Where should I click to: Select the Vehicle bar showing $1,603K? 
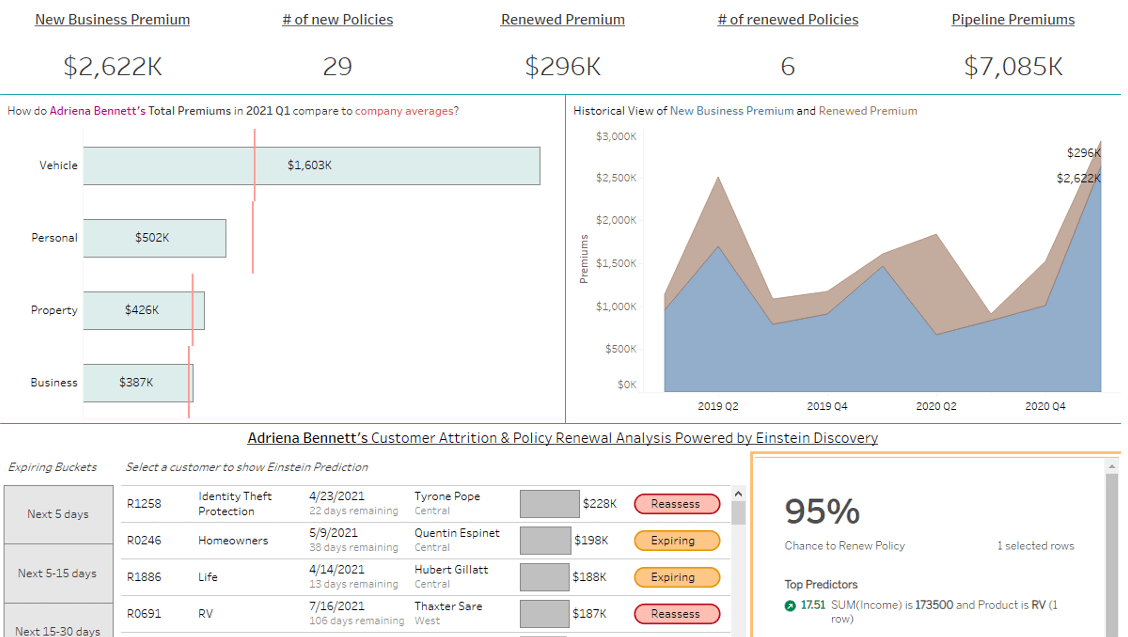[x=310, y=165]
